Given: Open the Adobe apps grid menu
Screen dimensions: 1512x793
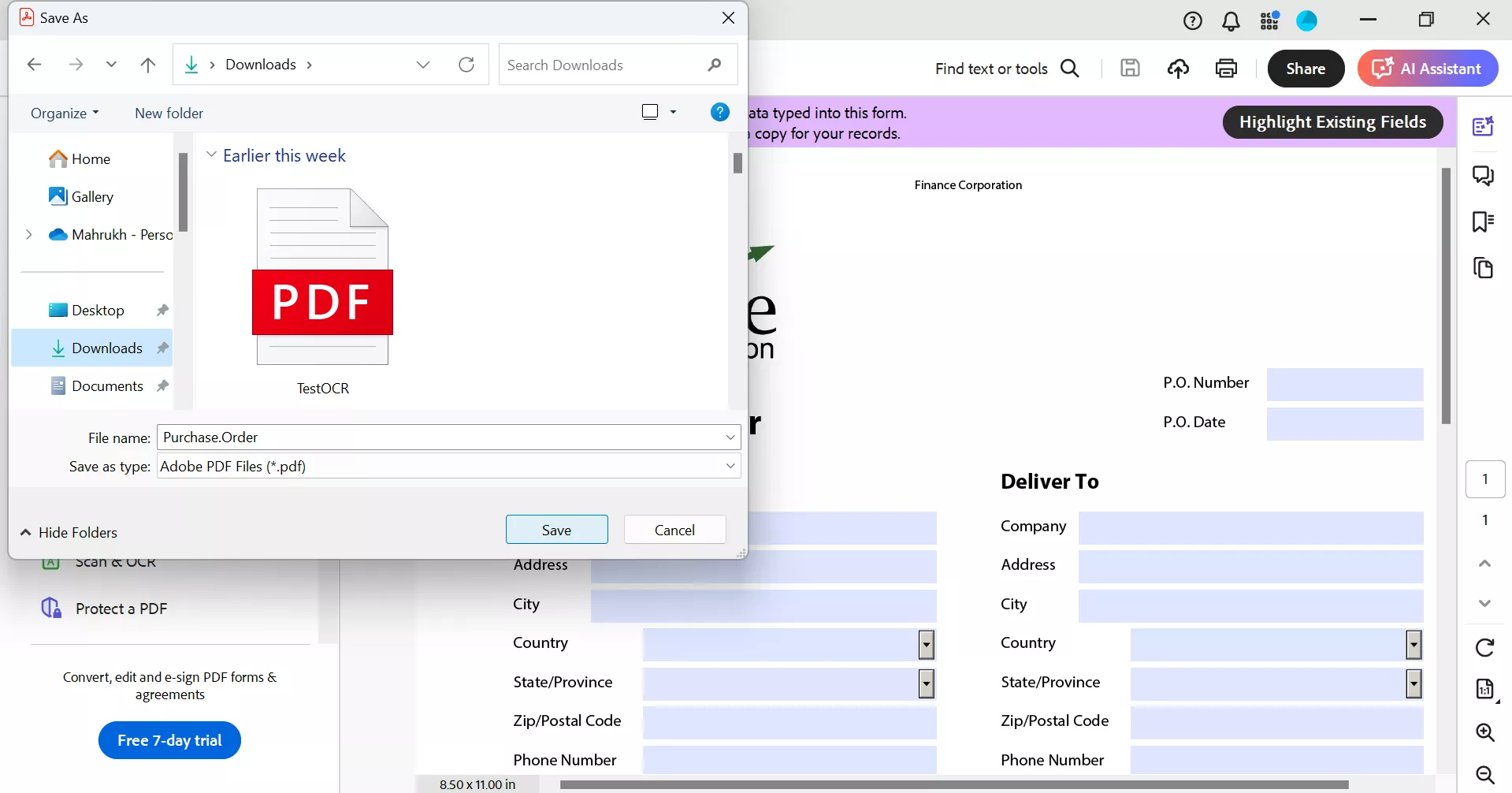Looking at the screenshot, I should tap(1269, 20).
